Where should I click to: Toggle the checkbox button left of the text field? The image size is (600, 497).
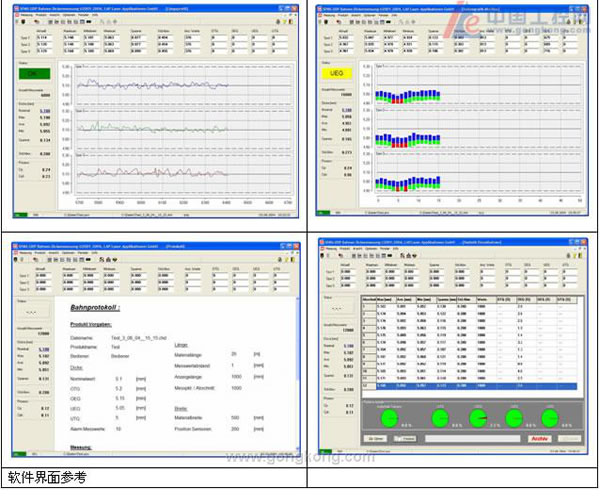[x=406, y=438]
